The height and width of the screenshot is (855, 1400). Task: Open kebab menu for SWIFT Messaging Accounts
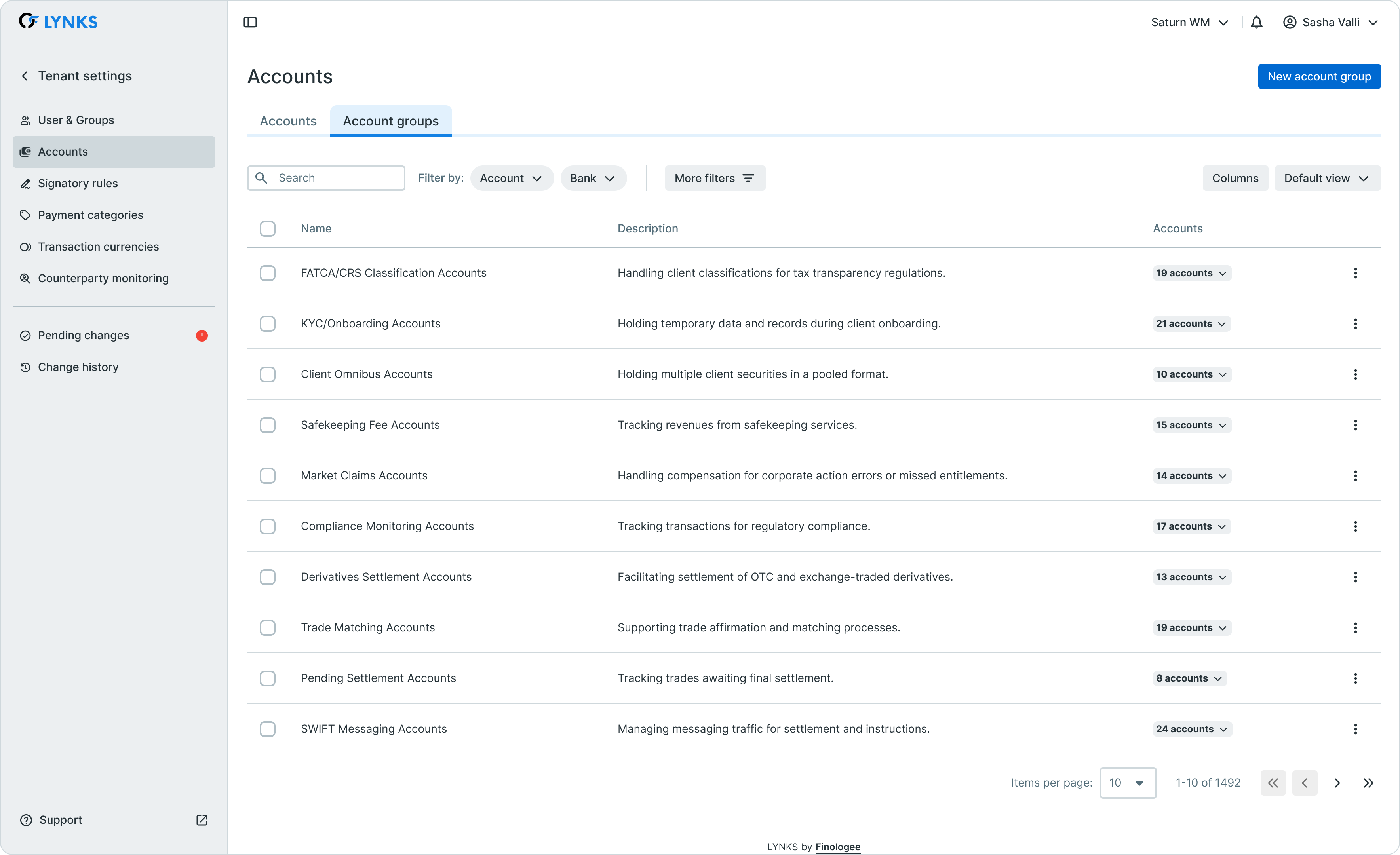[x=1355, y=729]
